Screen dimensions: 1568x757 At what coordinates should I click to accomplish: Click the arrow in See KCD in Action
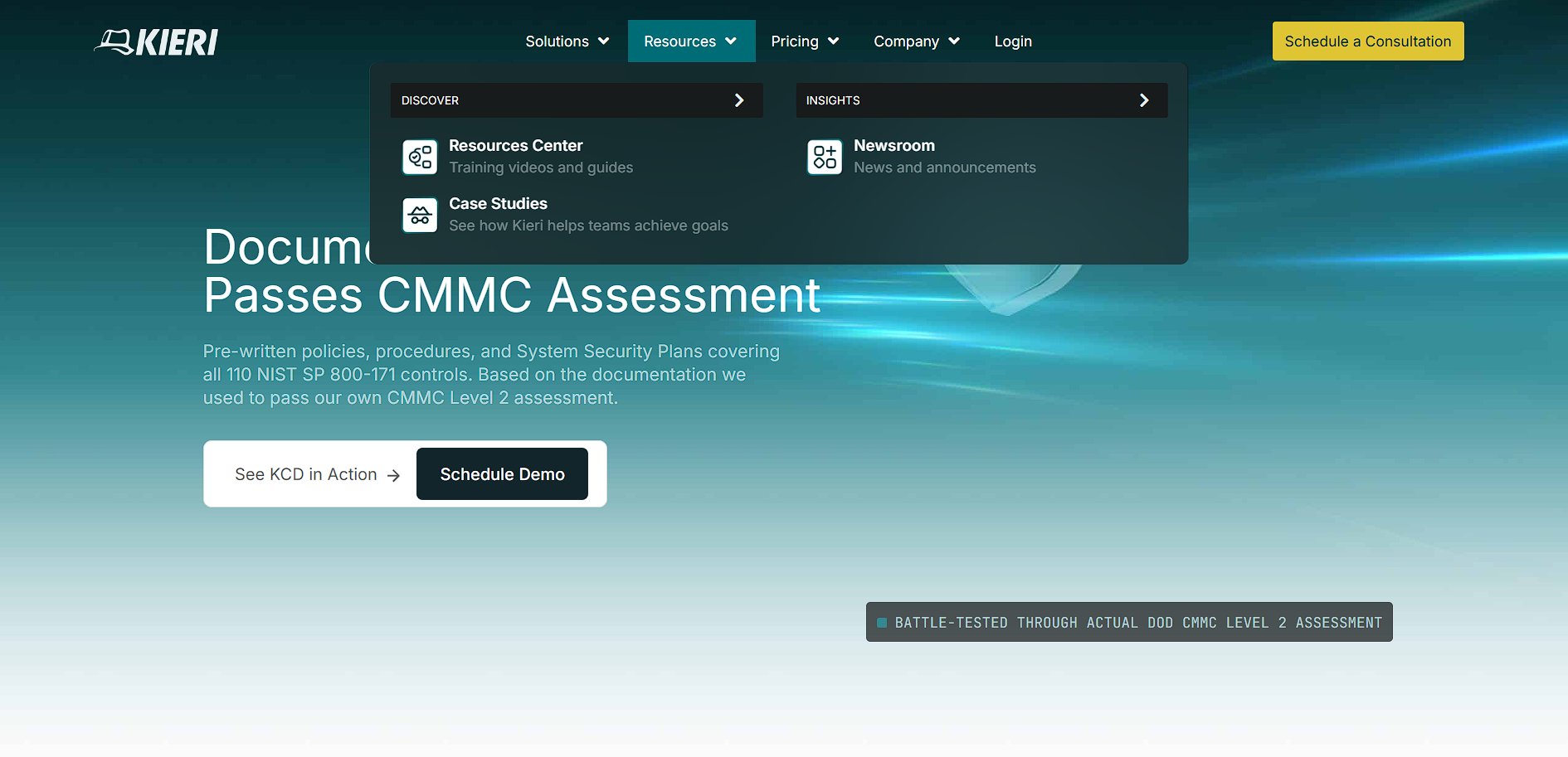(x=393, y=475)
